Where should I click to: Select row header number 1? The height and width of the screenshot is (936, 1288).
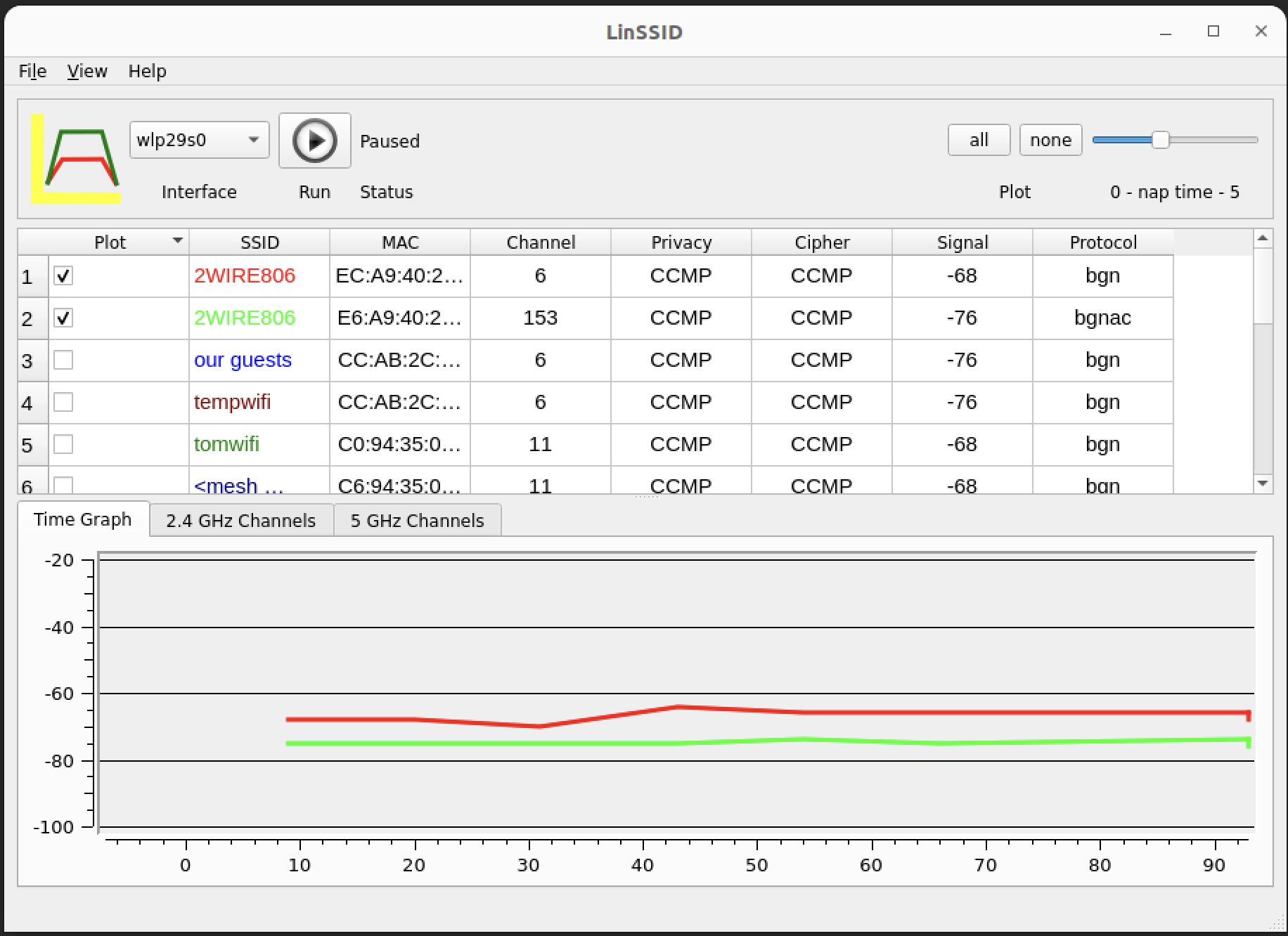point(33,276)
